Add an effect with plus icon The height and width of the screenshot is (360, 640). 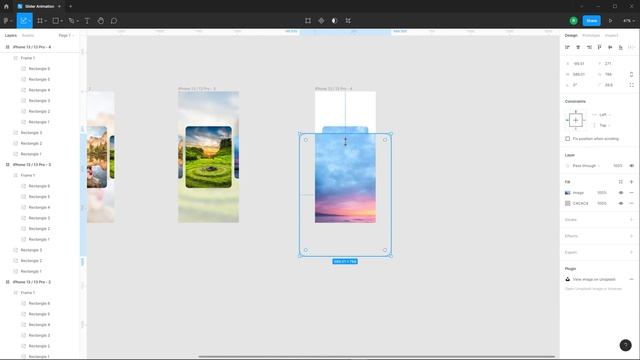tap(631, 236)
